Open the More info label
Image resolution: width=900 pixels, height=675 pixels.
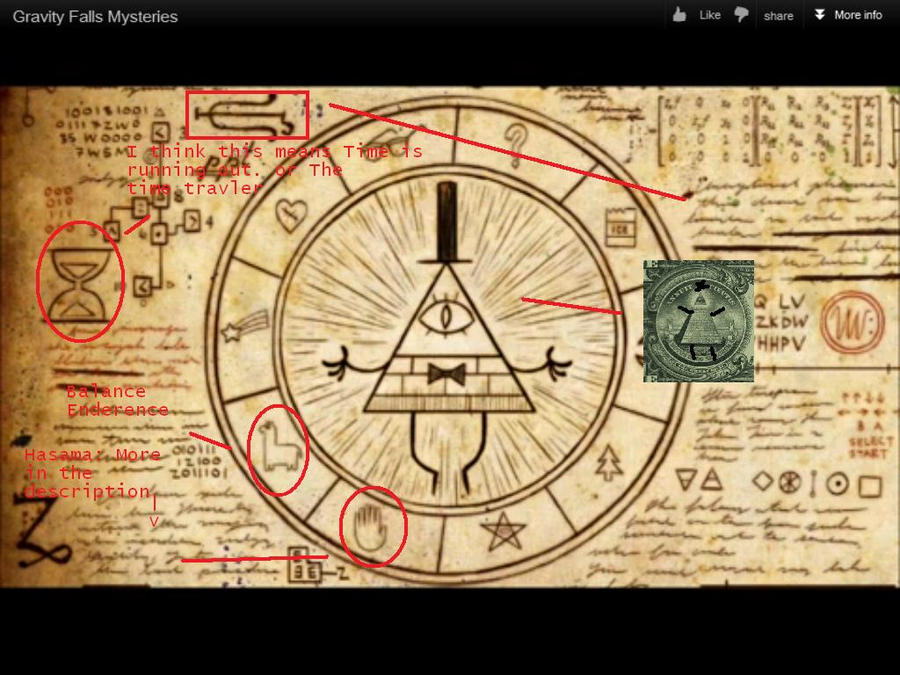[858, 15]
